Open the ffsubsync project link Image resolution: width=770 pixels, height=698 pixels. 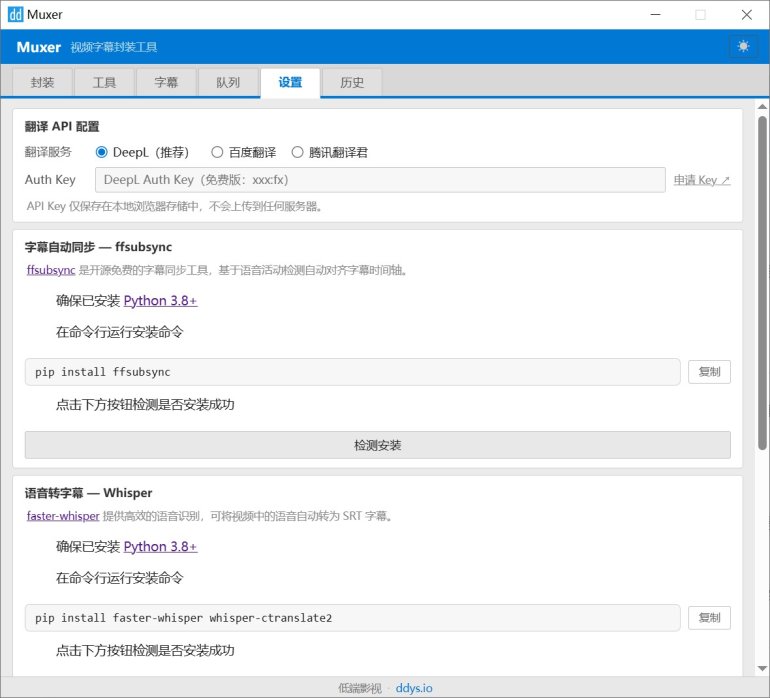pos(51,270)
